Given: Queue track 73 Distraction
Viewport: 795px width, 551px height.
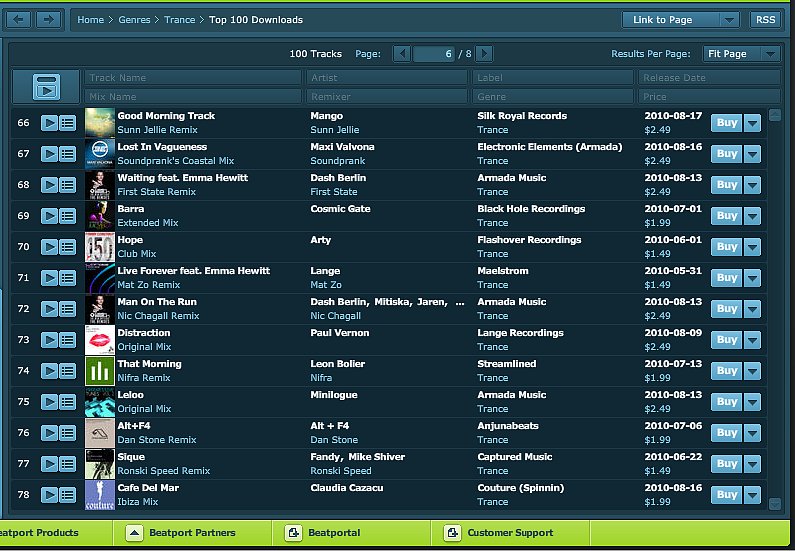Looking at the screenshot, I should click(x=68, y=340).
